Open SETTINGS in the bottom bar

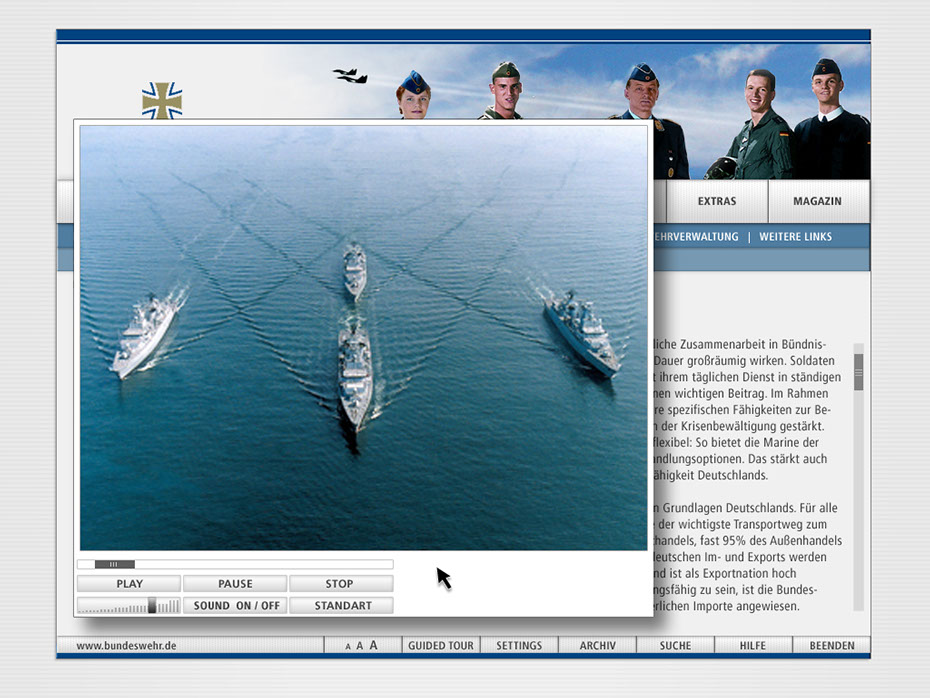tap(519, 646)
